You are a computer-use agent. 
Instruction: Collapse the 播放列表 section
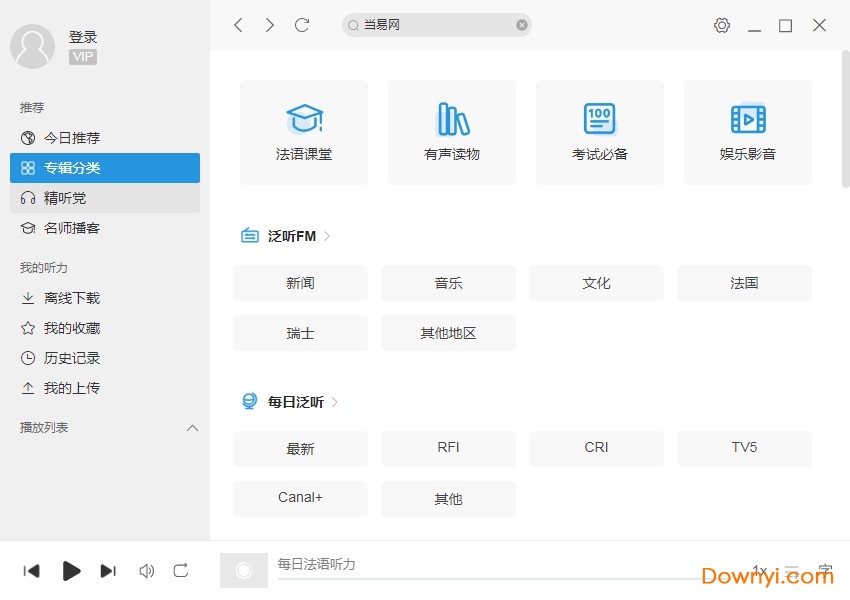click(x=193, y=428)
